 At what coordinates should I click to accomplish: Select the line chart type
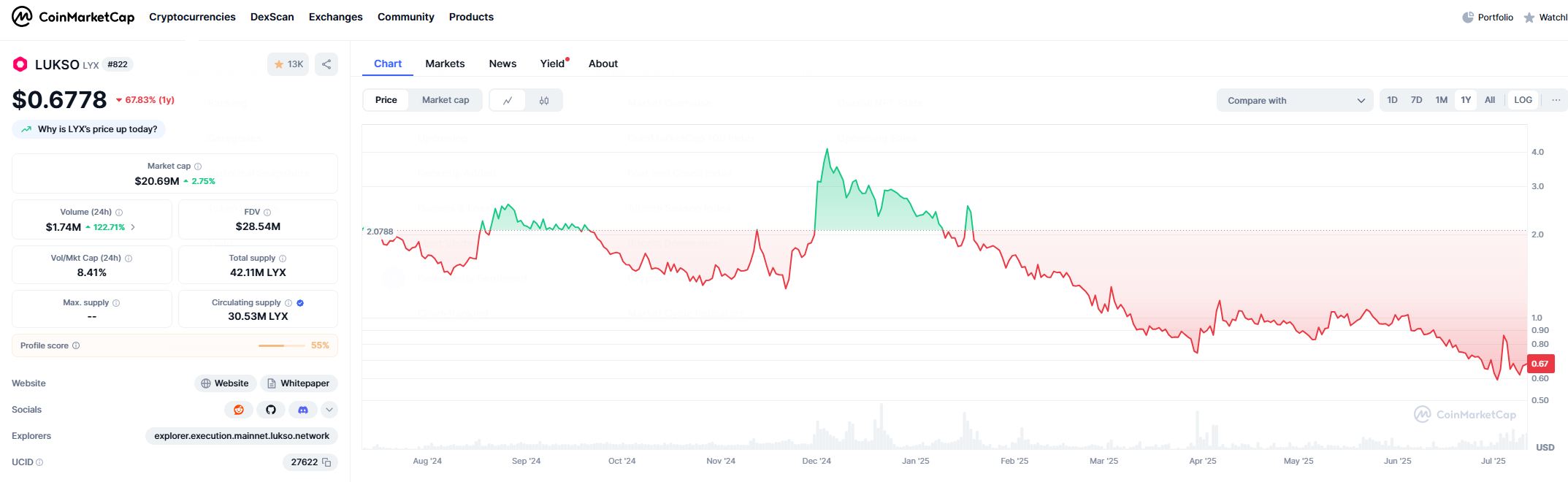pos(508,101)
